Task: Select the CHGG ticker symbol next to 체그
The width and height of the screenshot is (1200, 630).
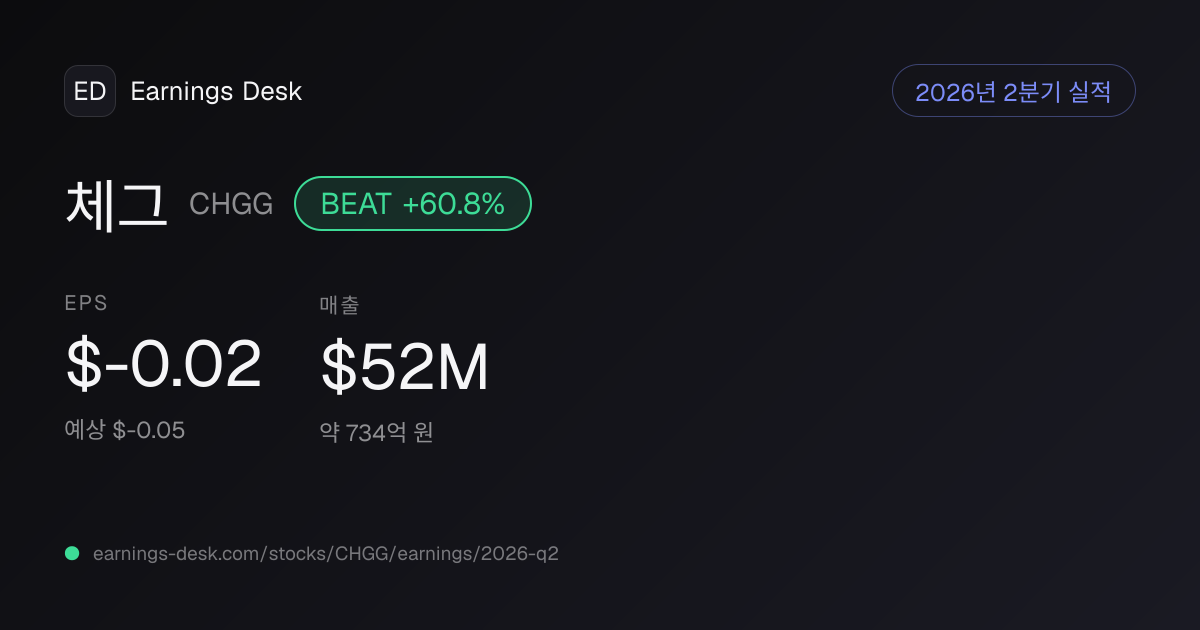Action: [x=231, y=204]
